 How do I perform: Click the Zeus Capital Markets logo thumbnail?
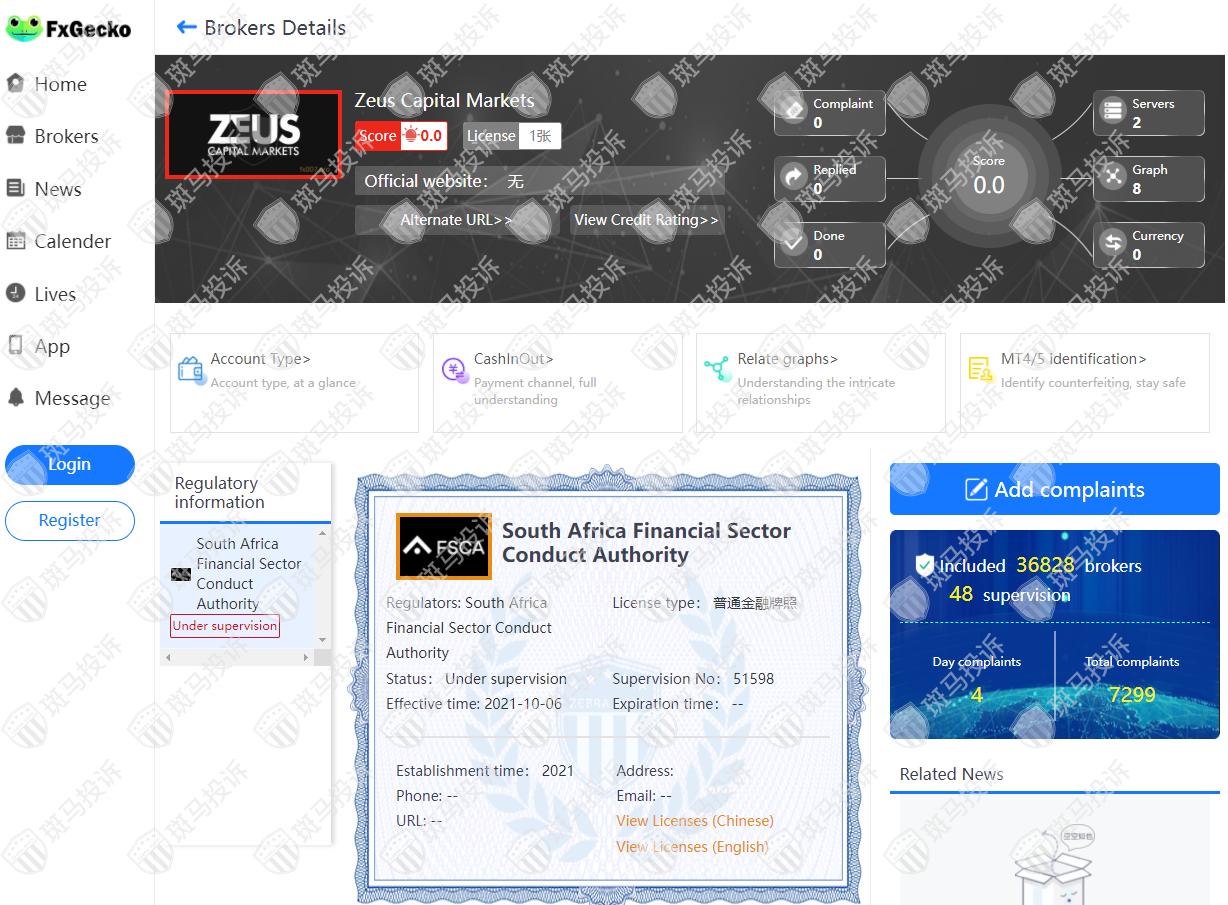coord(253,134)
